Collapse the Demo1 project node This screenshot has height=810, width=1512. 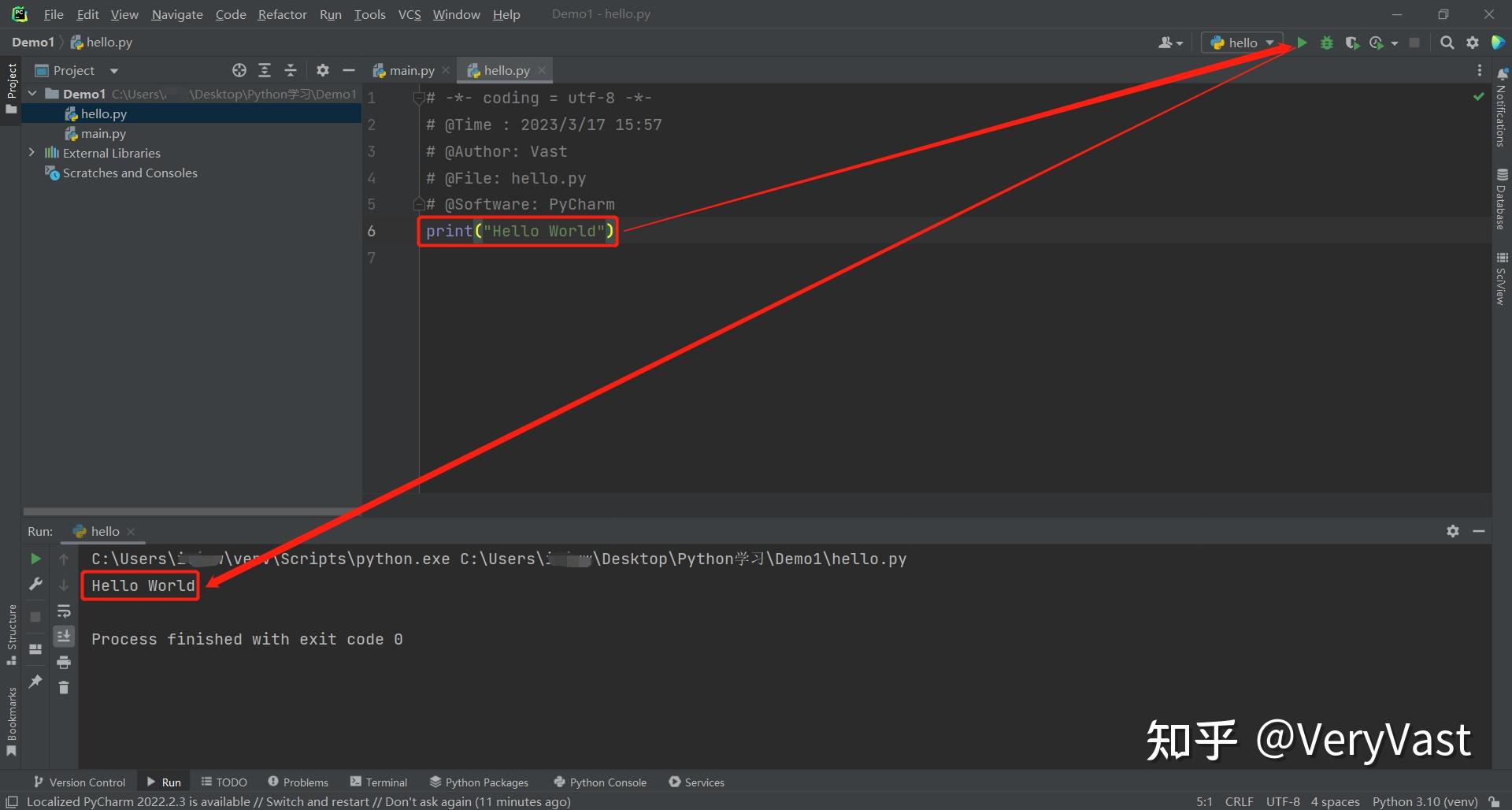[32, 93]
